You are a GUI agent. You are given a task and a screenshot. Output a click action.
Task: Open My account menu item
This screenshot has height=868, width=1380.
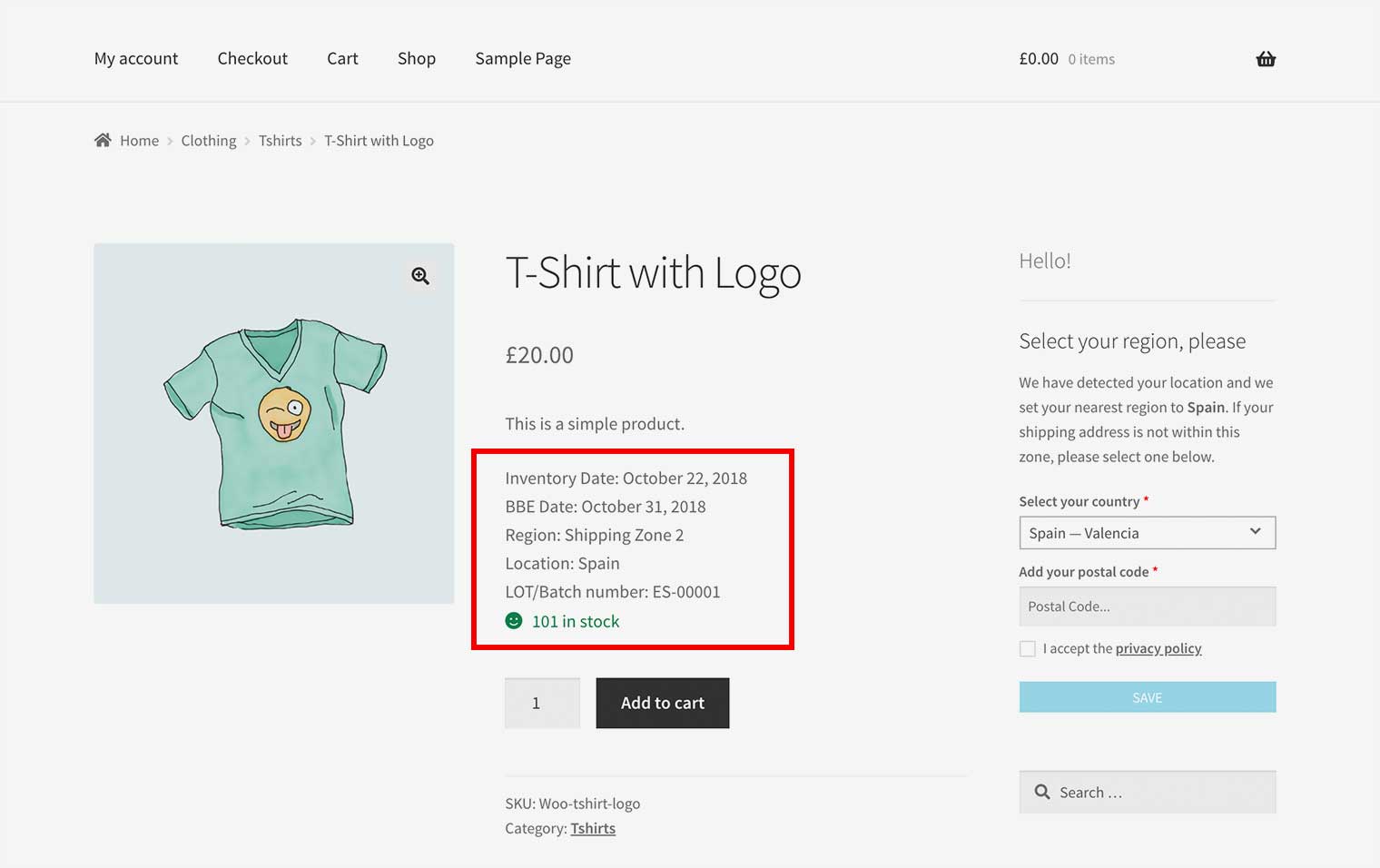(x=136, y=59)
